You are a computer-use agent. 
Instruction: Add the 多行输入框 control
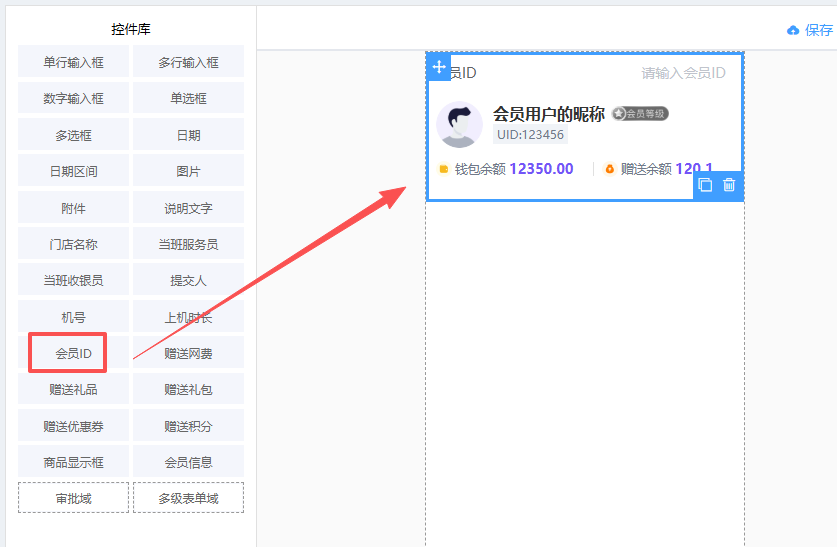pyautogui.click(x=188, y=62)
